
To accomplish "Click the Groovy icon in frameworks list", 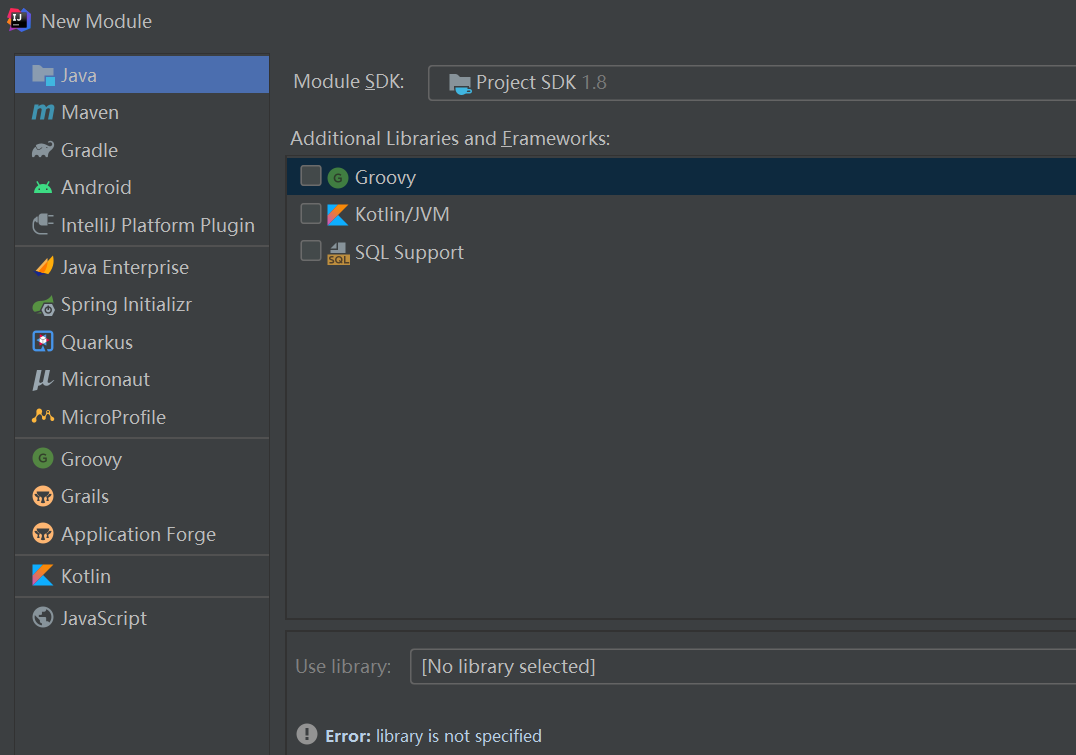I will click(x=338, y=178).
